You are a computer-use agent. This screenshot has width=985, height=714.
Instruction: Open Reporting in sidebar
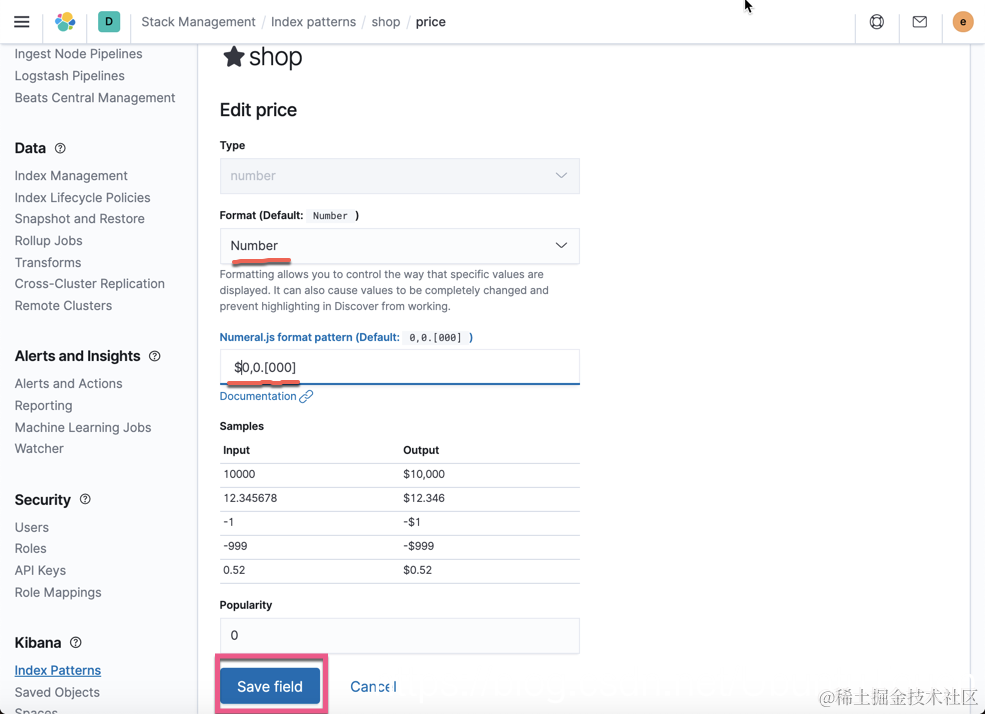(x=43, y=406)
